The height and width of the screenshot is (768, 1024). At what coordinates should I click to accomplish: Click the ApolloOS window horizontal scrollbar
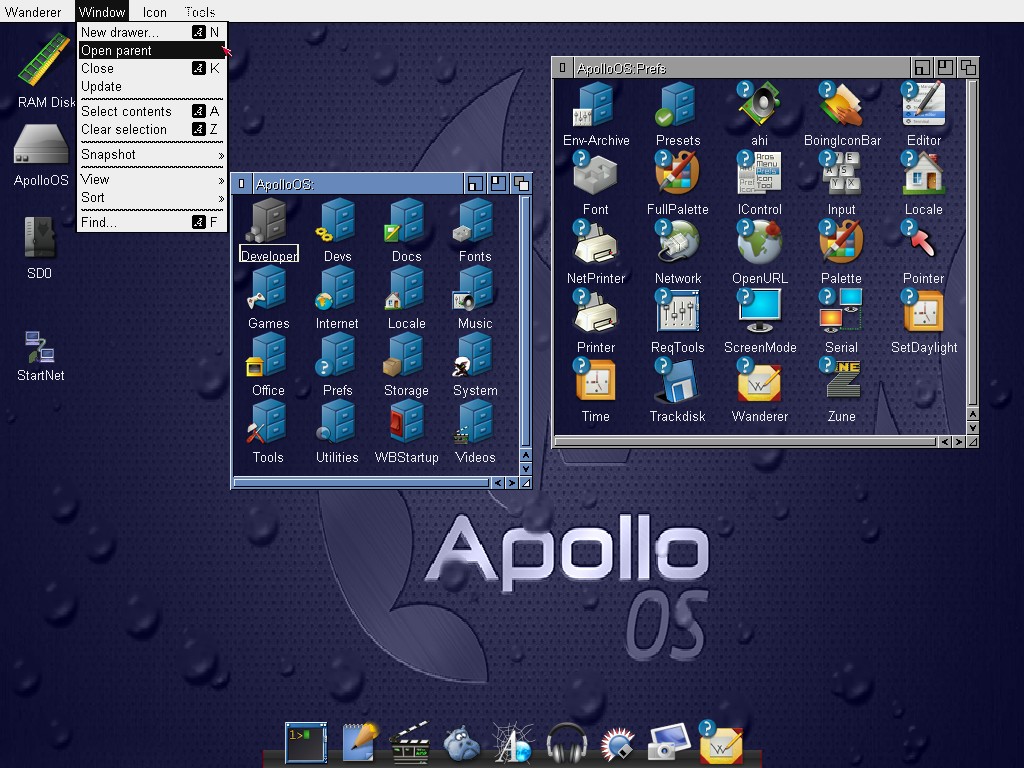360,483
